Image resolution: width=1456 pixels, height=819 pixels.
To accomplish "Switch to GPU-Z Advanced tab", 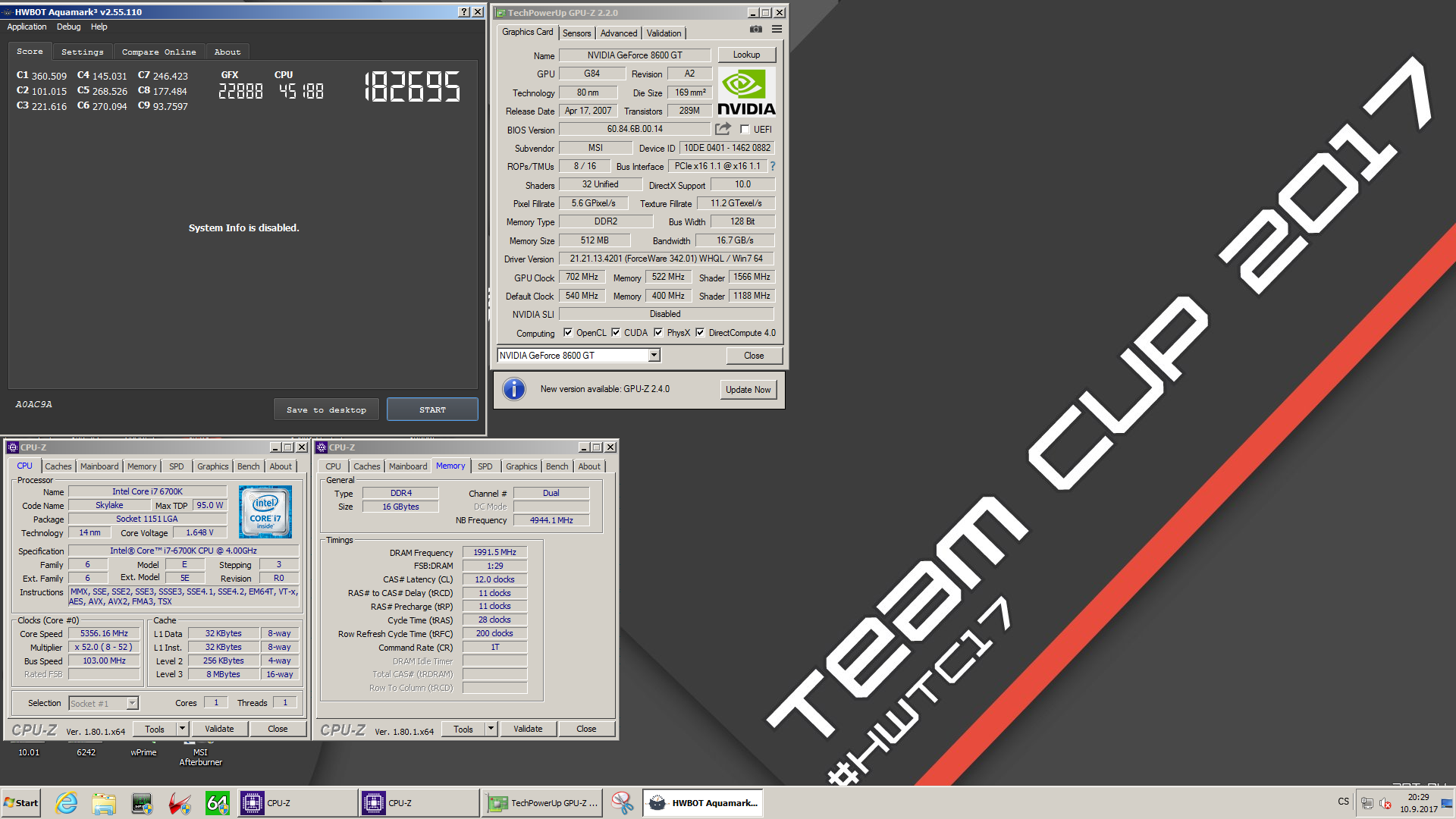I will [x=619, y=33].
